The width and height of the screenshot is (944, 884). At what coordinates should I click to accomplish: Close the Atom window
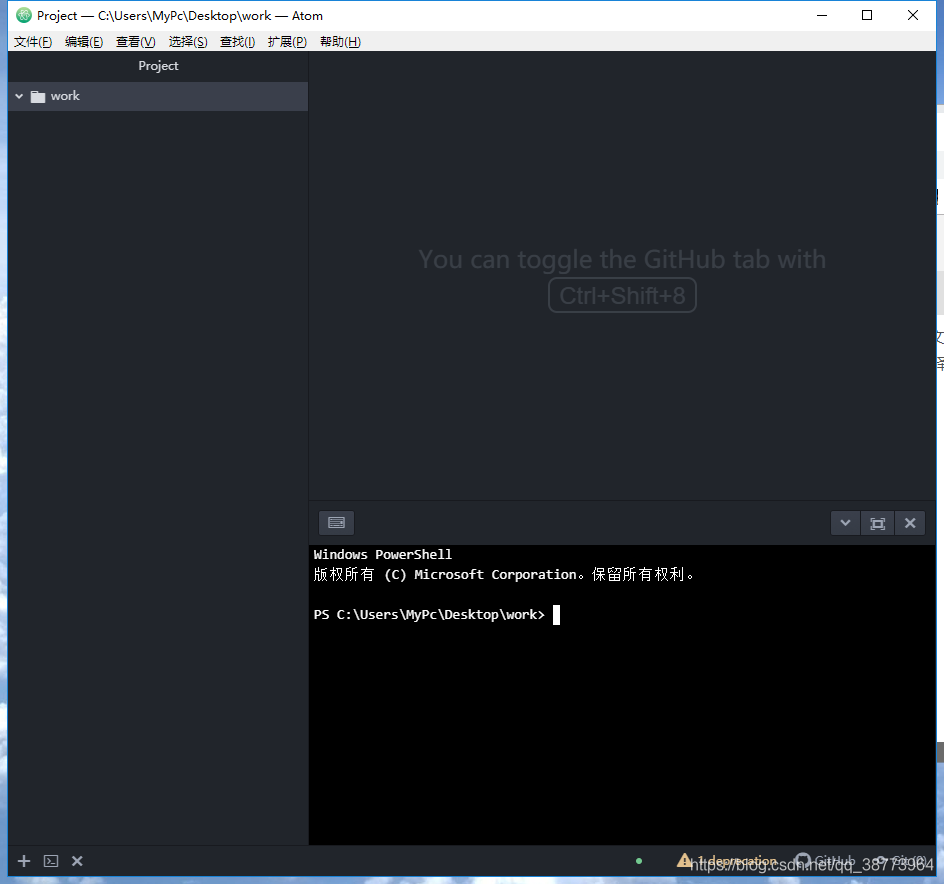(913, 16)
